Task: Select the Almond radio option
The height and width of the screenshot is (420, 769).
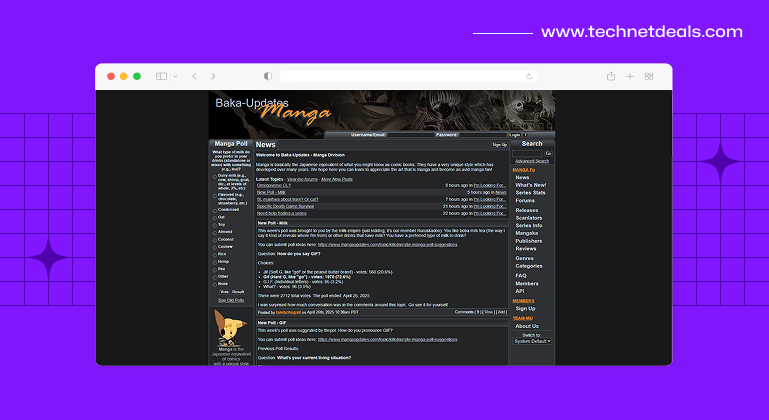Action: [x=215, y=233]
